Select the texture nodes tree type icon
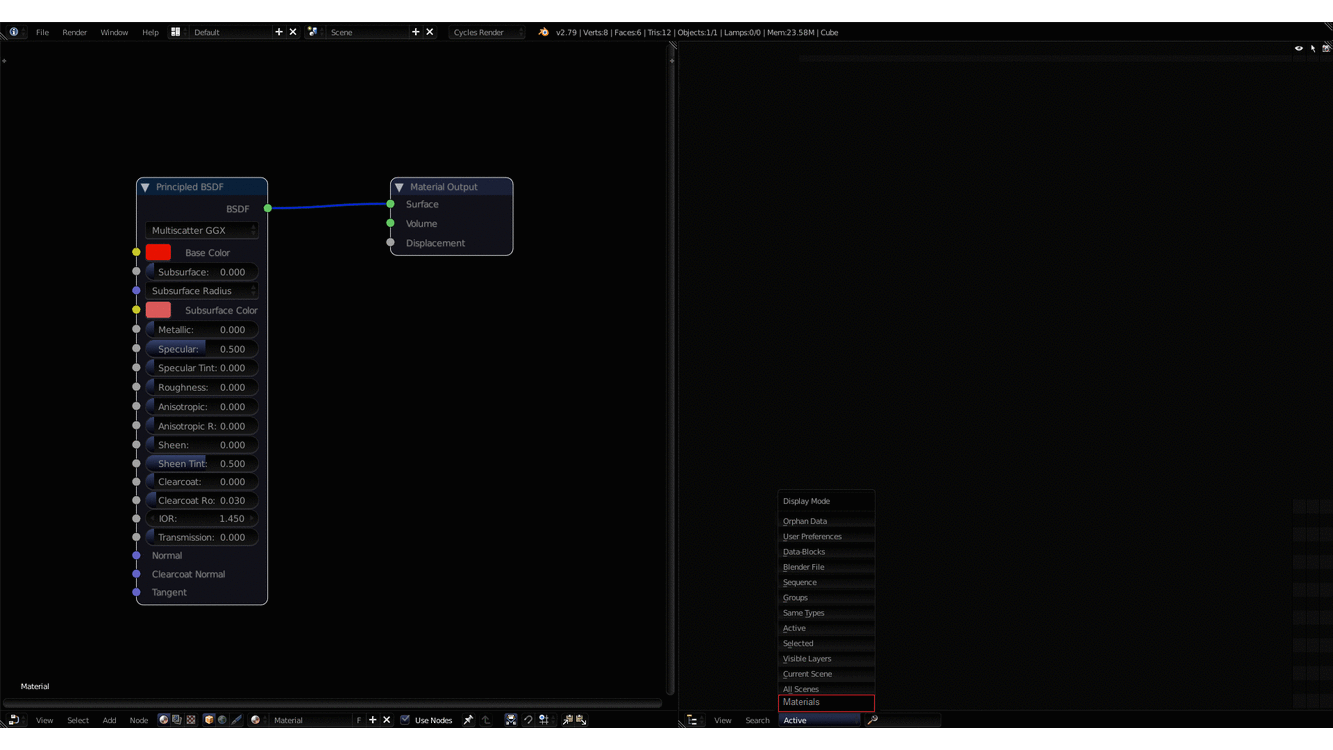Image resolution: width=1333 pixels, height=750 pixels. point(191,720)
